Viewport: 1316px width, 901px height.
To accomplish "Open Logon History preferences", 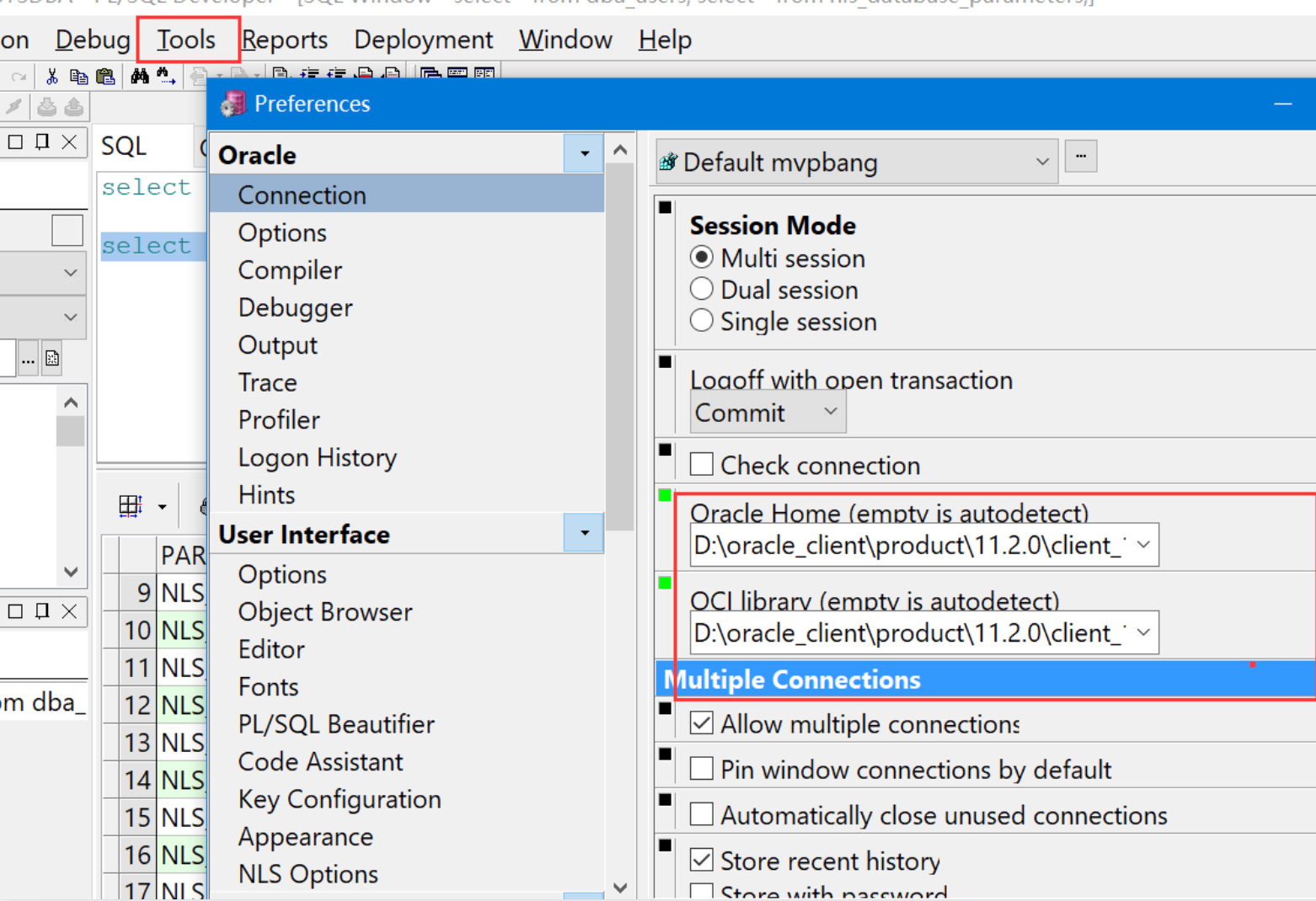I will (318, 457).
